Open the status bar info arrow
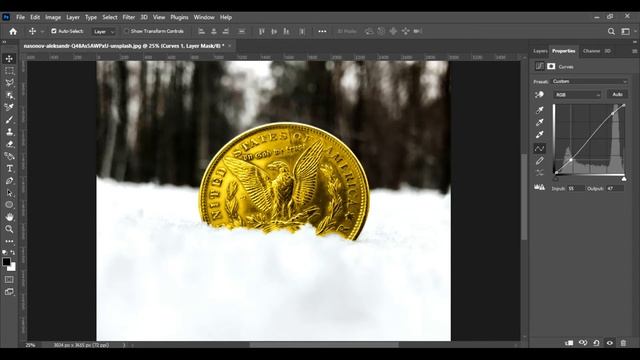 [x=124, y=345]
